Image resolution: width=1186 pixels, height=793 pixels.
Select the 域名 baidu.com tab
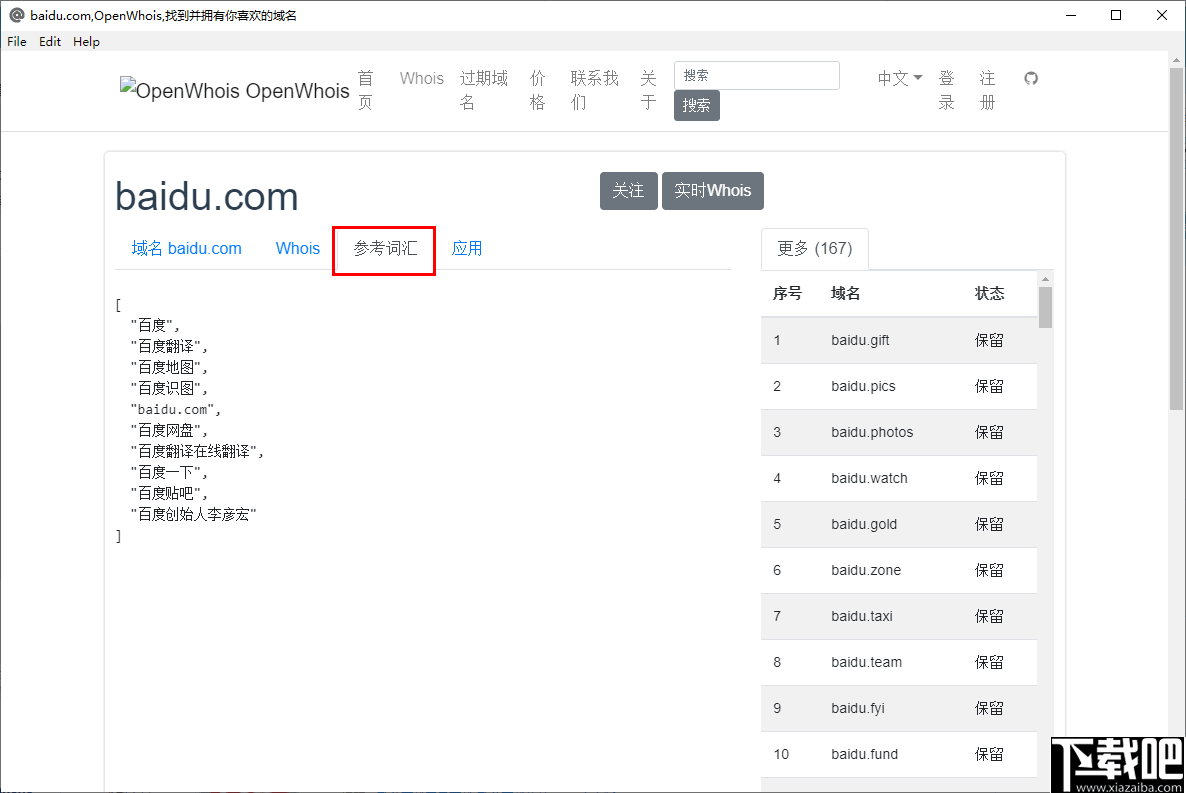tap(186, 248)
